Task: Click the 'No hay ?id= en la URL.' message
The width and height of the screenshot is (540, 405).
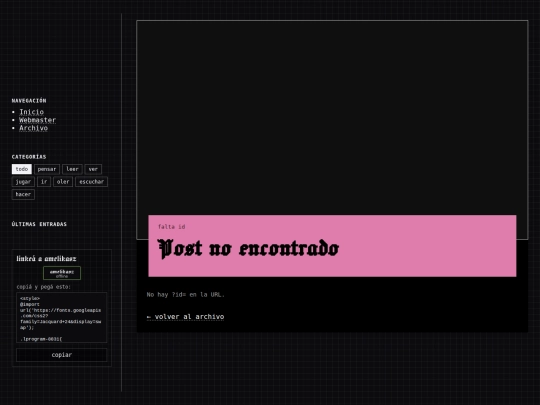Action: click(185, 295)
